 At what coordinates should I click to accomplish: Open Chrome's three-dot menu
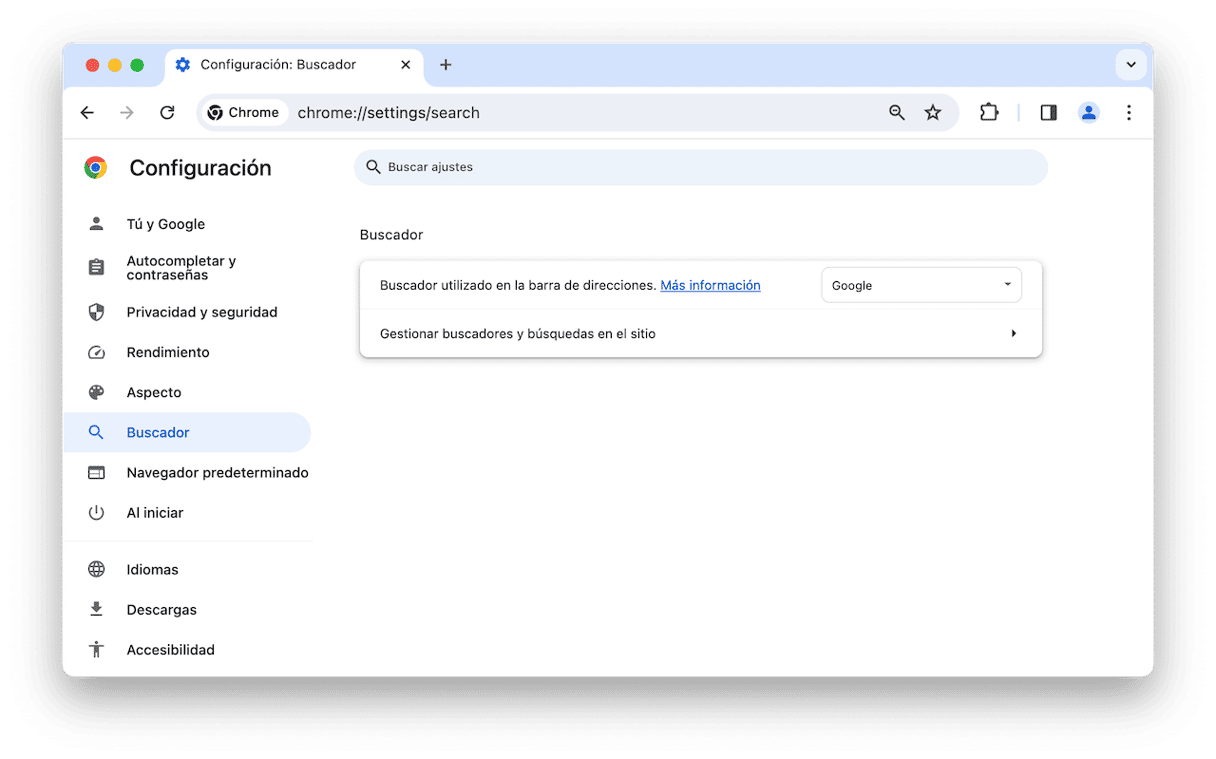point(1129,113)
